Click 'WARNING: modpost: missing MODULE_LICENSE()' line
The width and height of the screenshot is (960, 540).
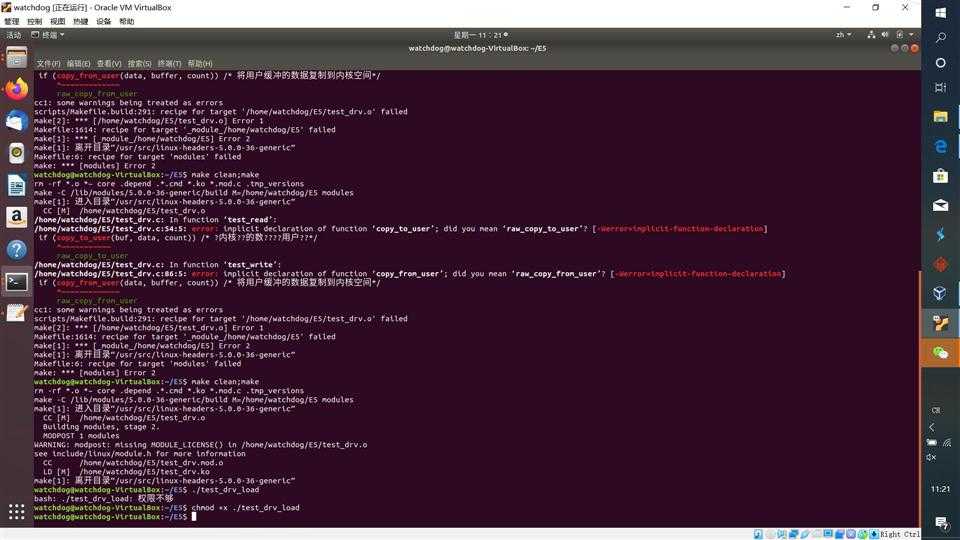coord(200,444)
